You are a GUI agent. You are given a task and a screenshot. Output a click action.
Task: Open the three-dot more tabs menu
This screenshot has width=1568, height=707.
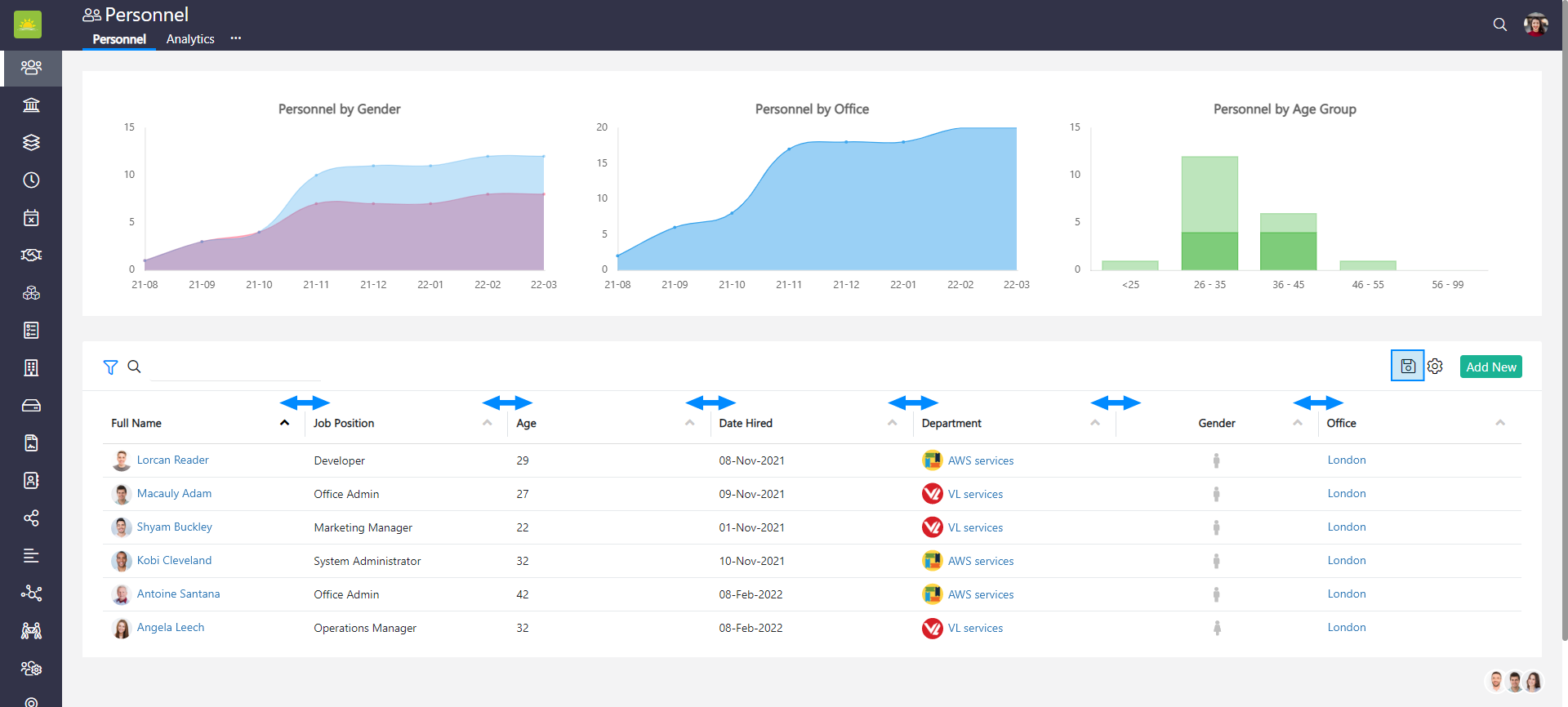point(236,38)
